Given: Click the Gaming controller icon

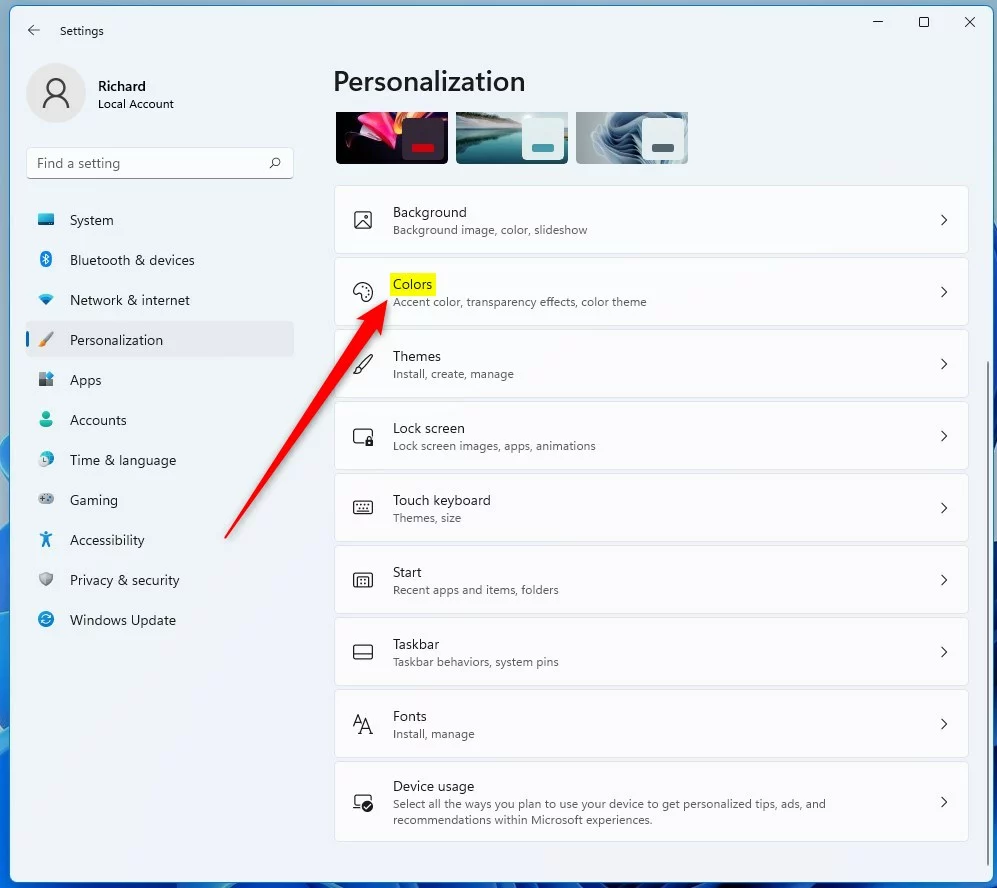Looking at the screenshot, I should pos(46,499).
